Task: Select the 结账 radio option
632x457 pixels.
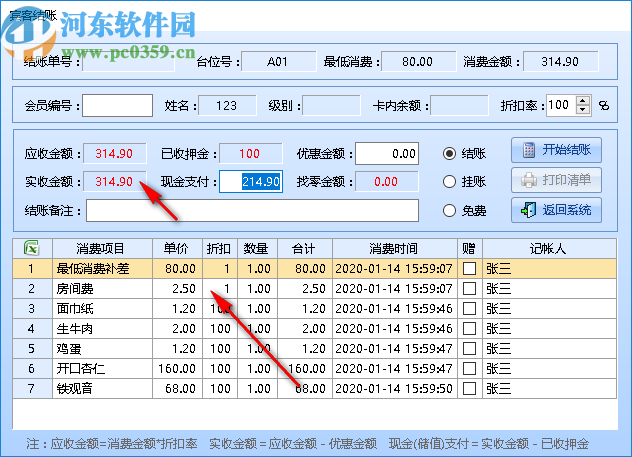Action: (x=449, y=154)
